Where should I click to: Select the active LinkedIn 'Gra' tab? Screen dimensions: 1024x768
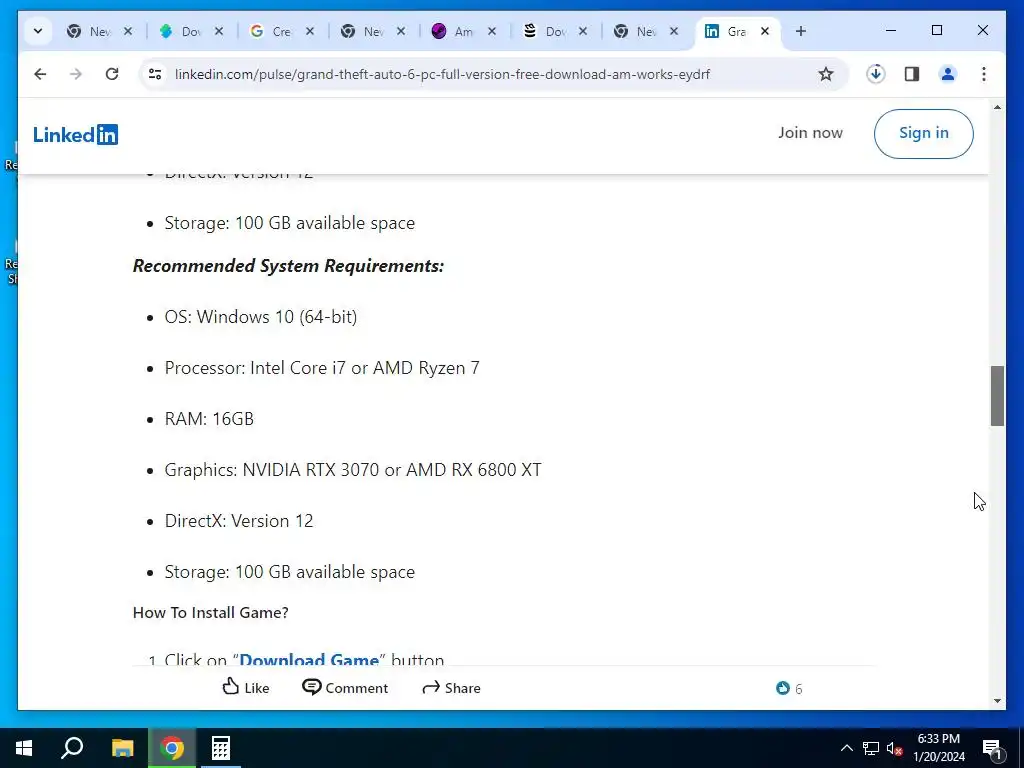[737, 31]
